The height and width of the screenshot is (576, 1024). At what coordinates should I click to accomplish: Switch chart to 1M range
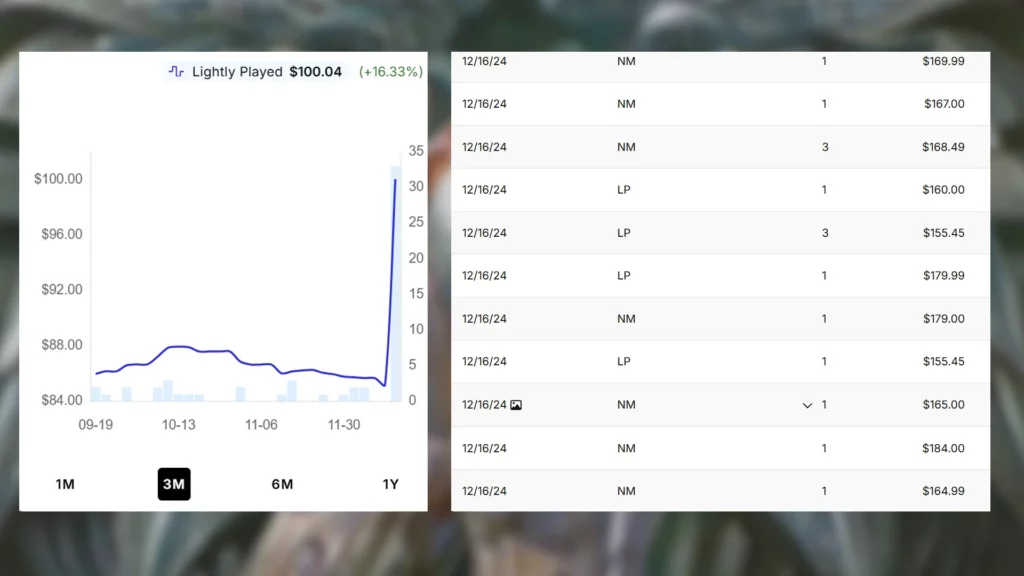point(65,484)
